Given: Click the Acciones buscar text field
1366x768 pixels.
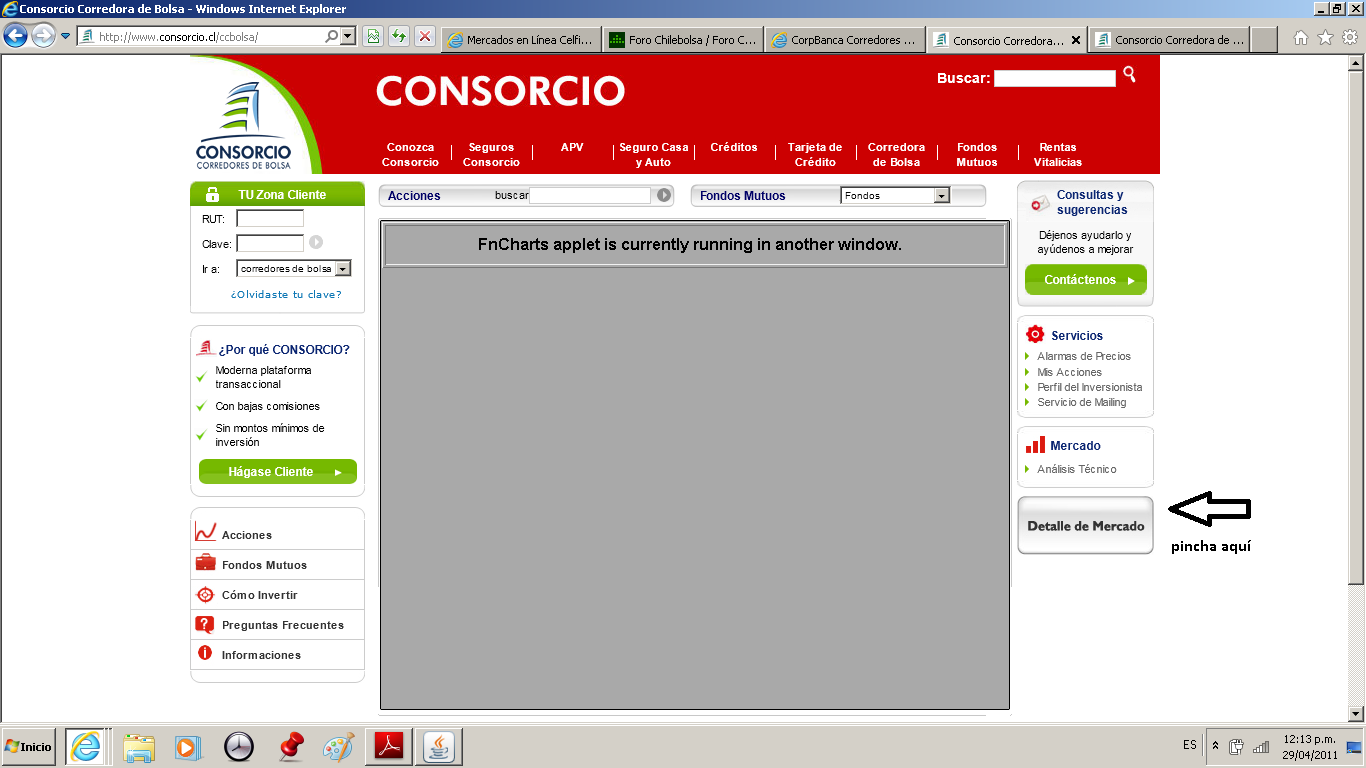Looking at the screenshot, I should [x=590, y=196].
